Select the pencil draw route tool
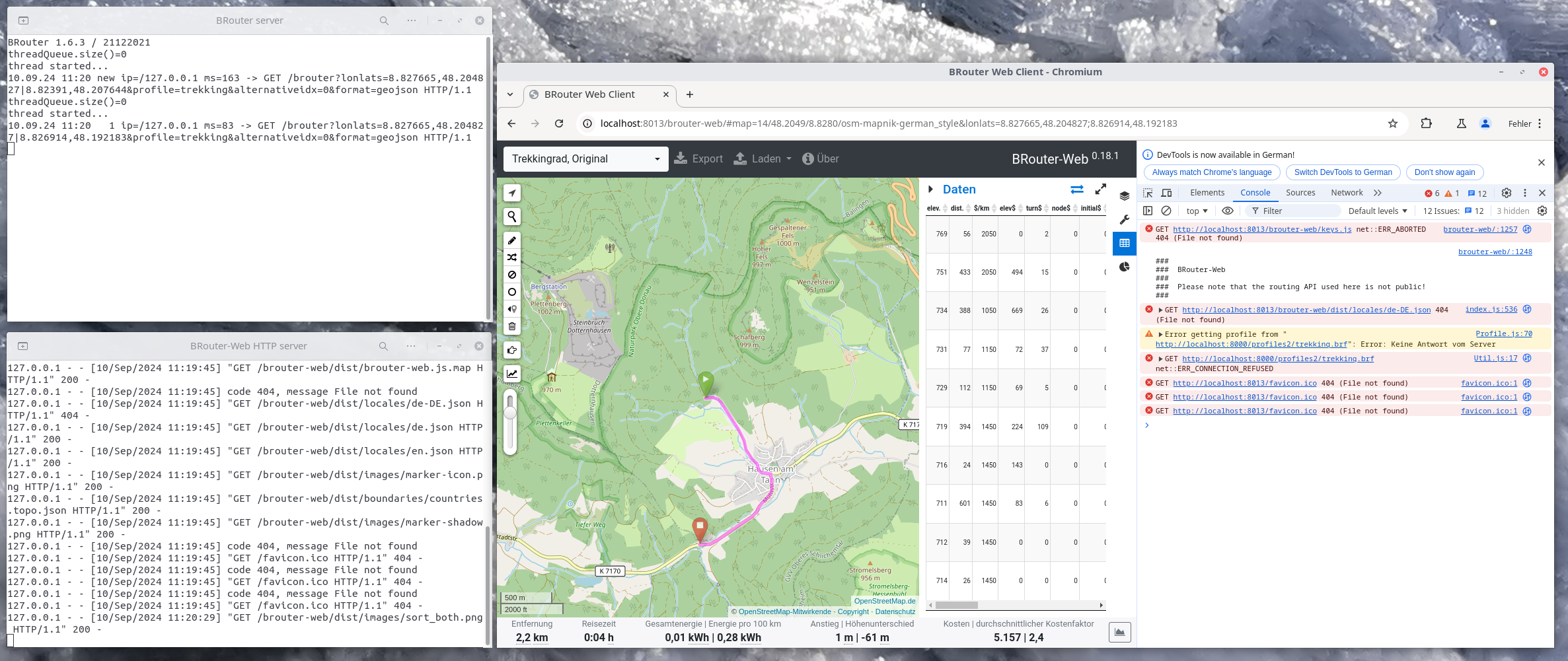The width and height of the screenshot is (1568, 661). (x=512, y=240)
